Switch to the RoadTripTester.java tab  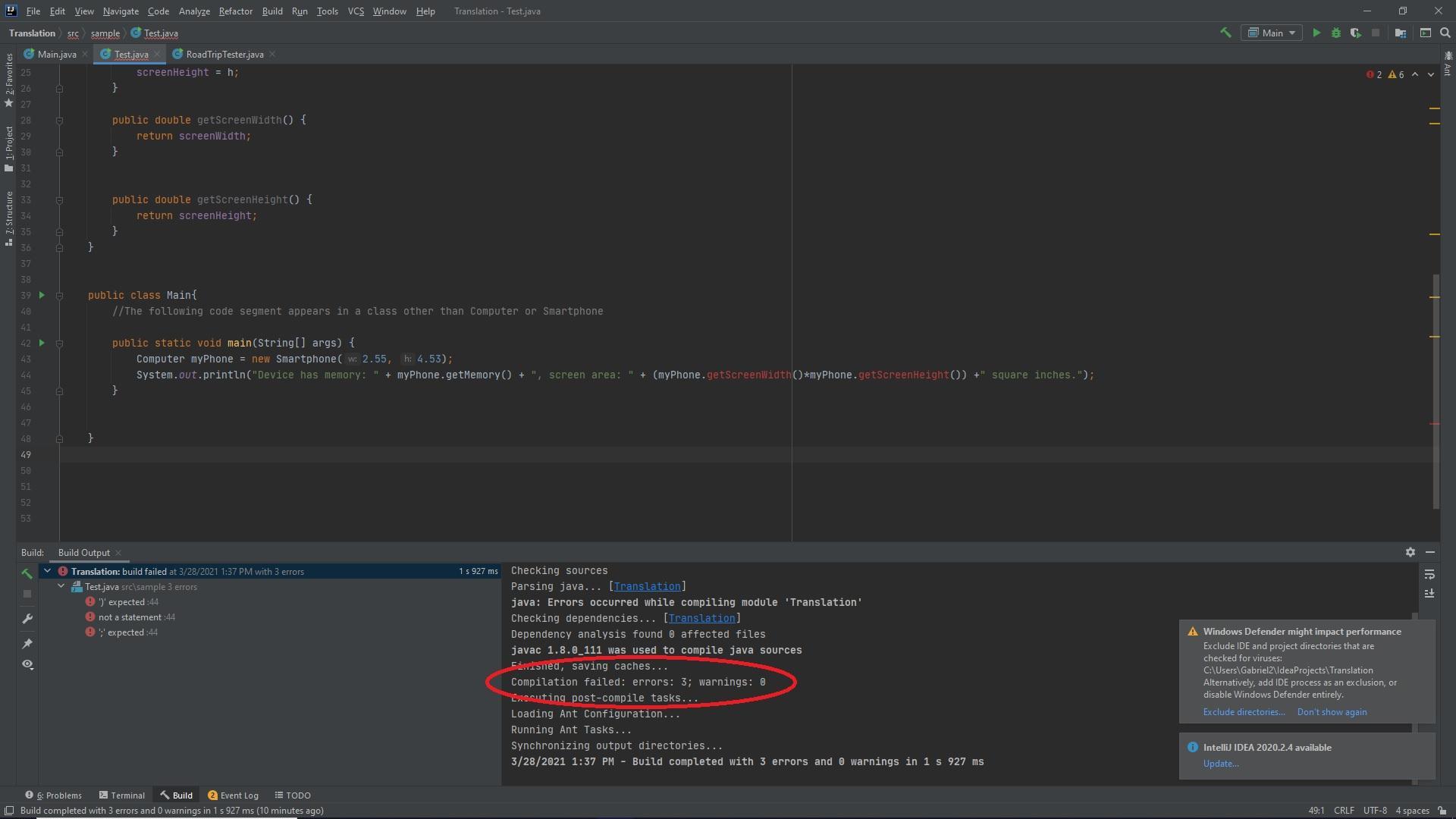(x=224, y=54)
